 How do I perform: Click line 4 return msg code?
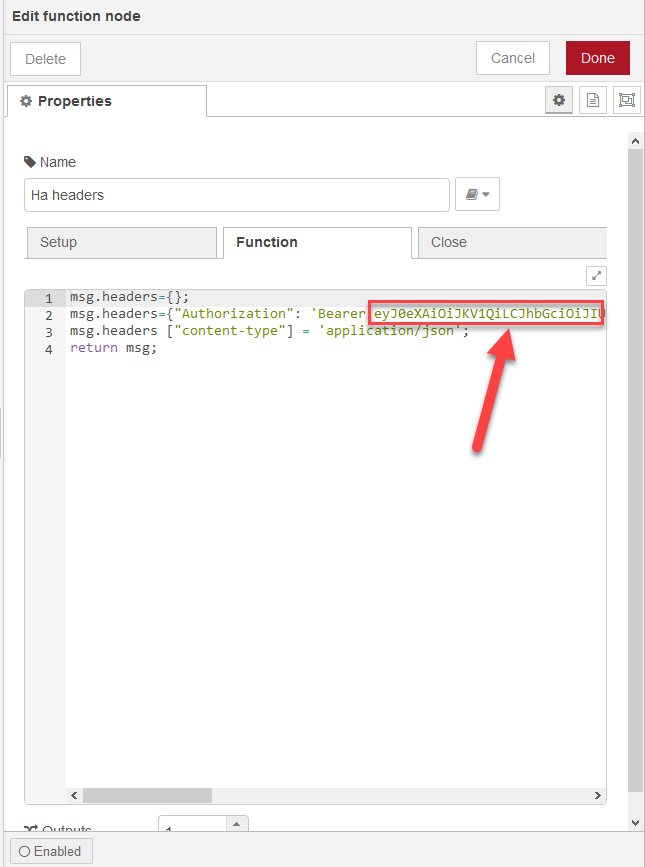pos(114,348)
